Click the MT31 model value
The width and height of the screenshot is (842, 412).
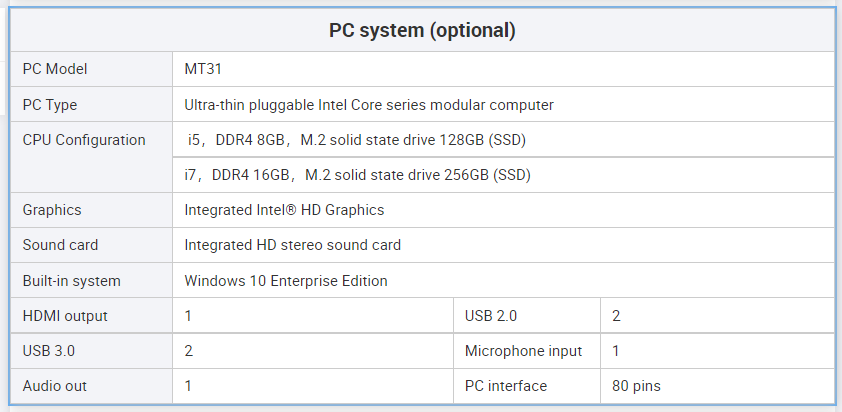tap(202, 69)
